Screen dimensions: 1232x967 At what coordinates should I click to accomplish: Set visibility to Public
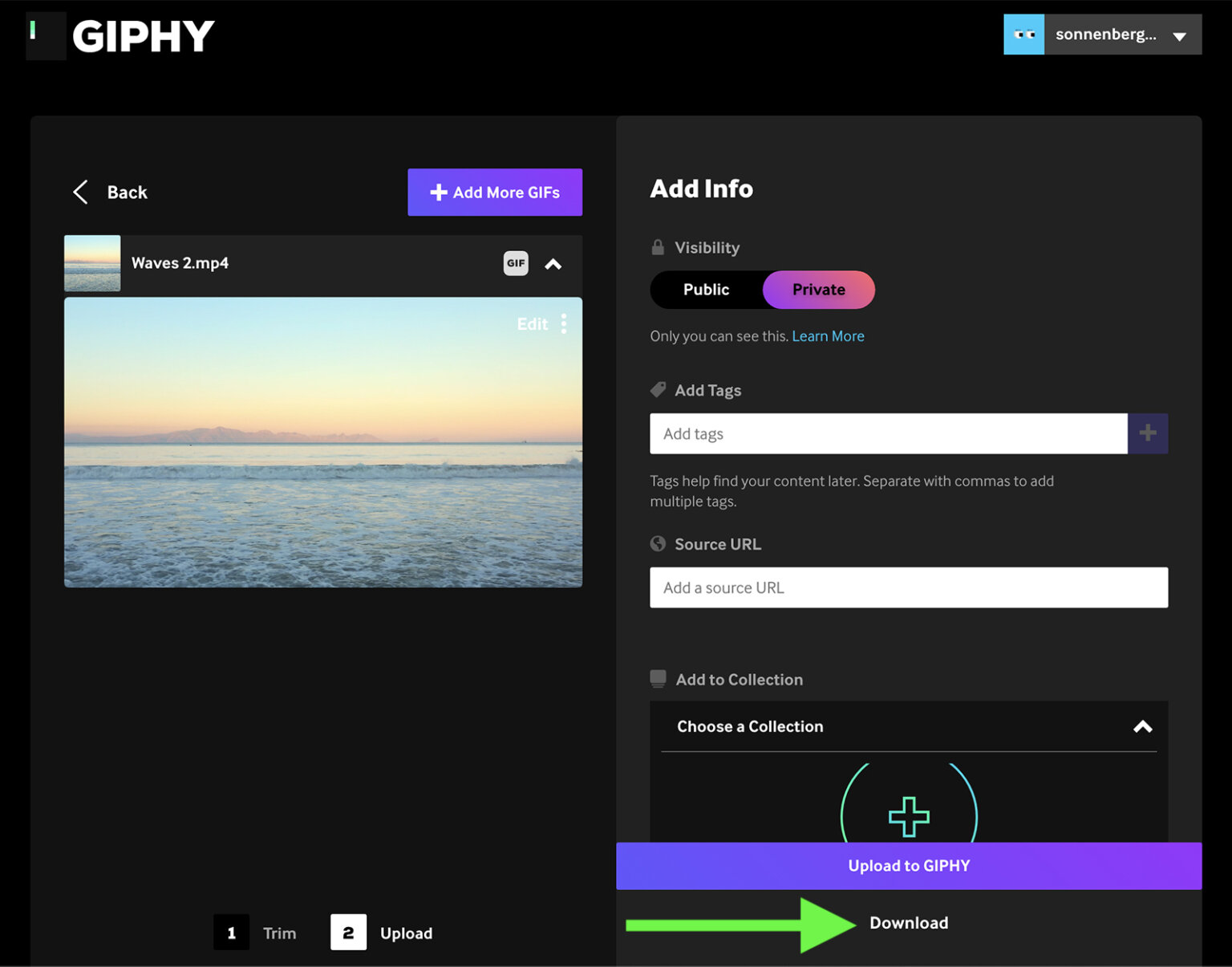click(x=706, y=290)
